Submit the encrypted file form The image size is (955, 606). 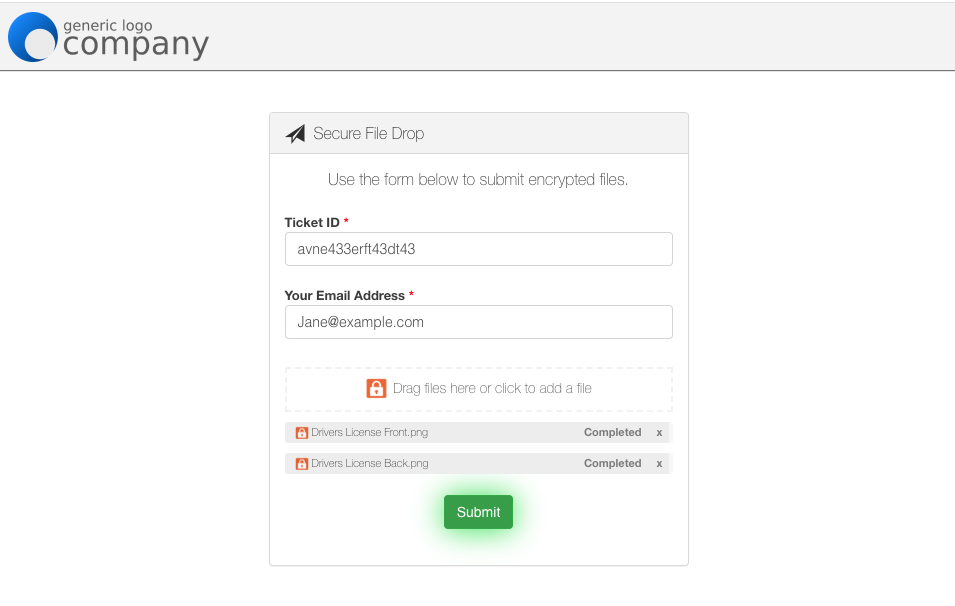478,511
